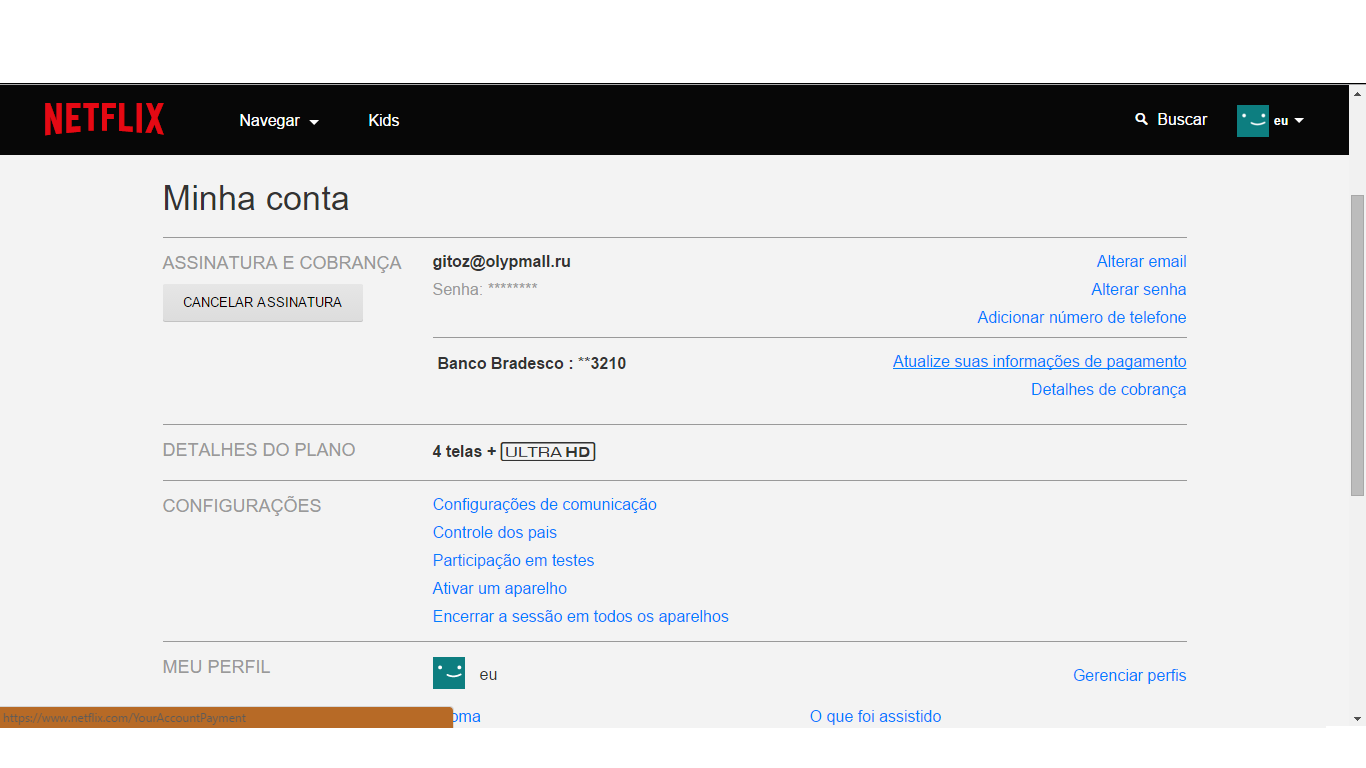1366x768 pixels.
Task: Click the eu profile avatar under Meu Perfil
Action: click(x=449, y=673)
